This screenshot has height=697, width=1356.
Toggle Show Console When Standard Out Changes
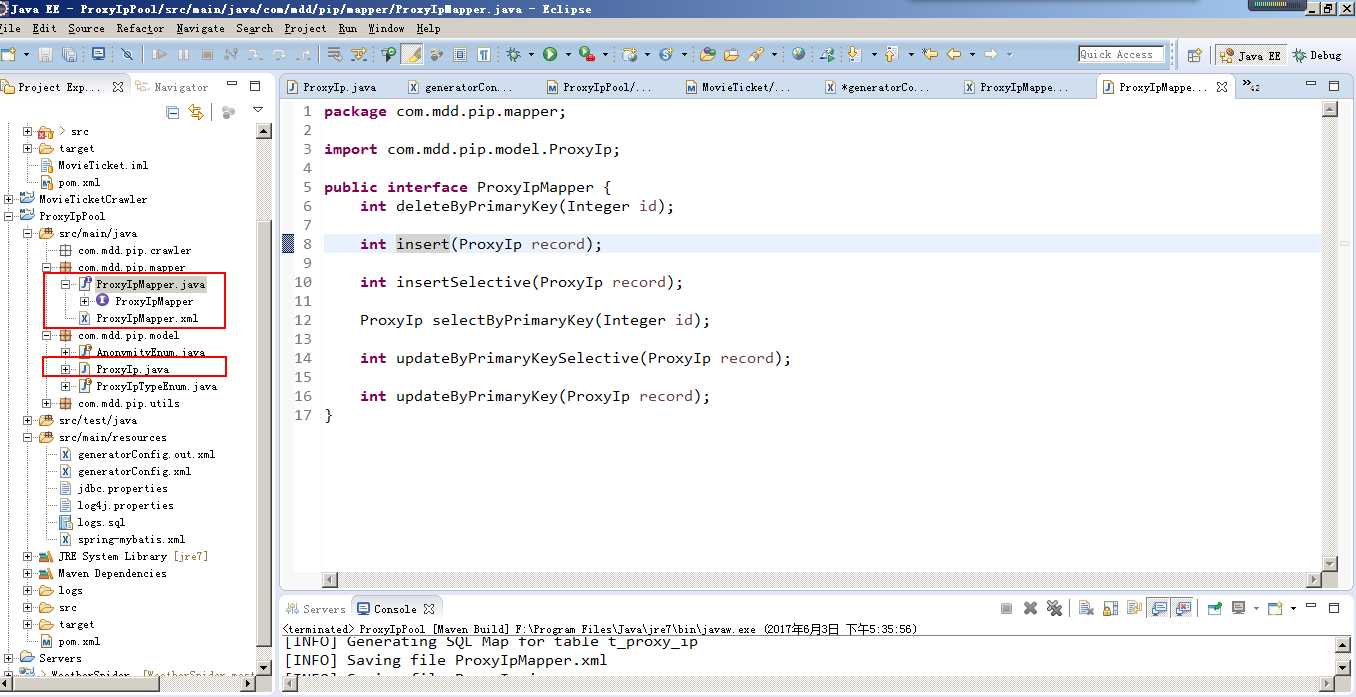[x=1157, y=608]
